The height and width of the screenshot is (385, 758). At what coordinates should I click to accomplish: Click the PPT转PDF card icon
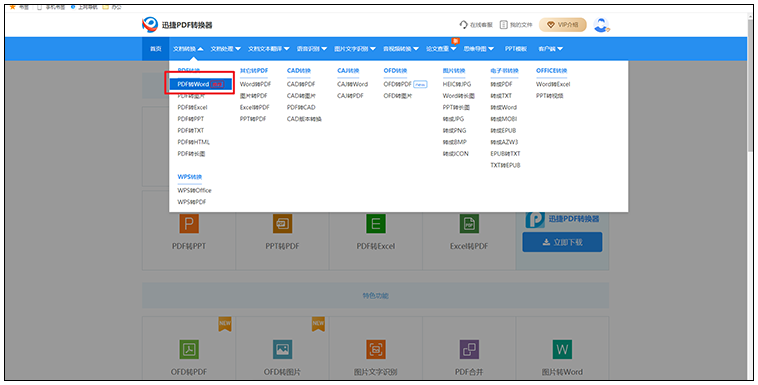pos(282,224)
